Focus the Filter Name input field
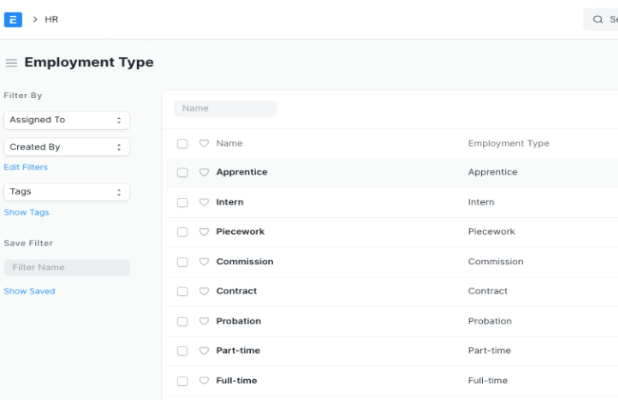This screenshot has width=618, height=400. [66, 268]
